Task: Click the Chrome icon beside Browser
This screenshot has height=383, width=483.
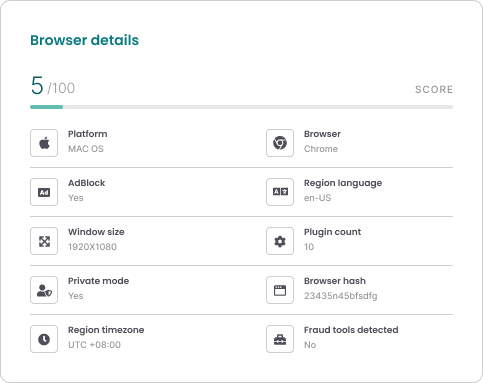Action: tap(280, 143)
